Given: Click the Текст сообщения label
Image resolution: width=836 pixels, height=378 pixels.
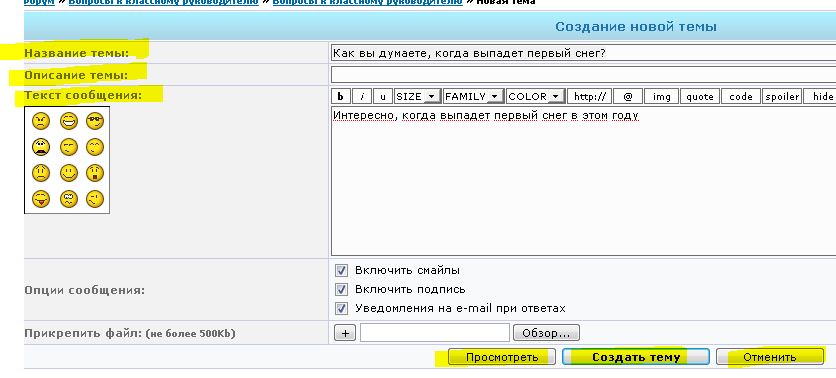Looking at the screenshot, I should coord(83,96).
